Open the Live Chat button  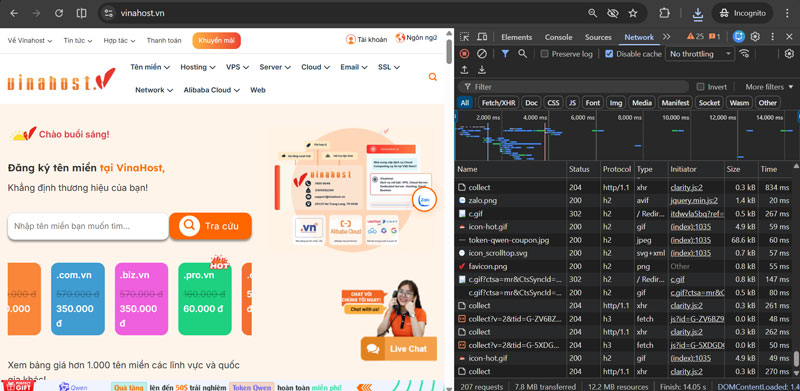coord(398,349)
